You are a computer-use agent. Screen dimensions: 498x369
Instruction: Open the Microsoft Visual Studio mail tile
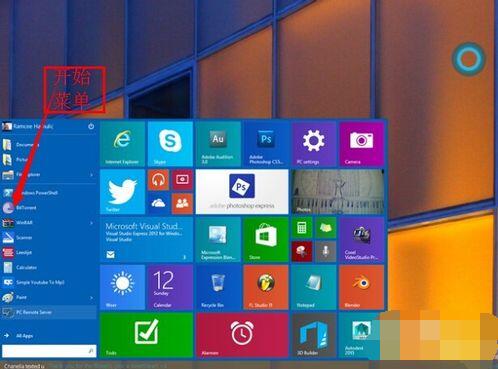point(147,240)
